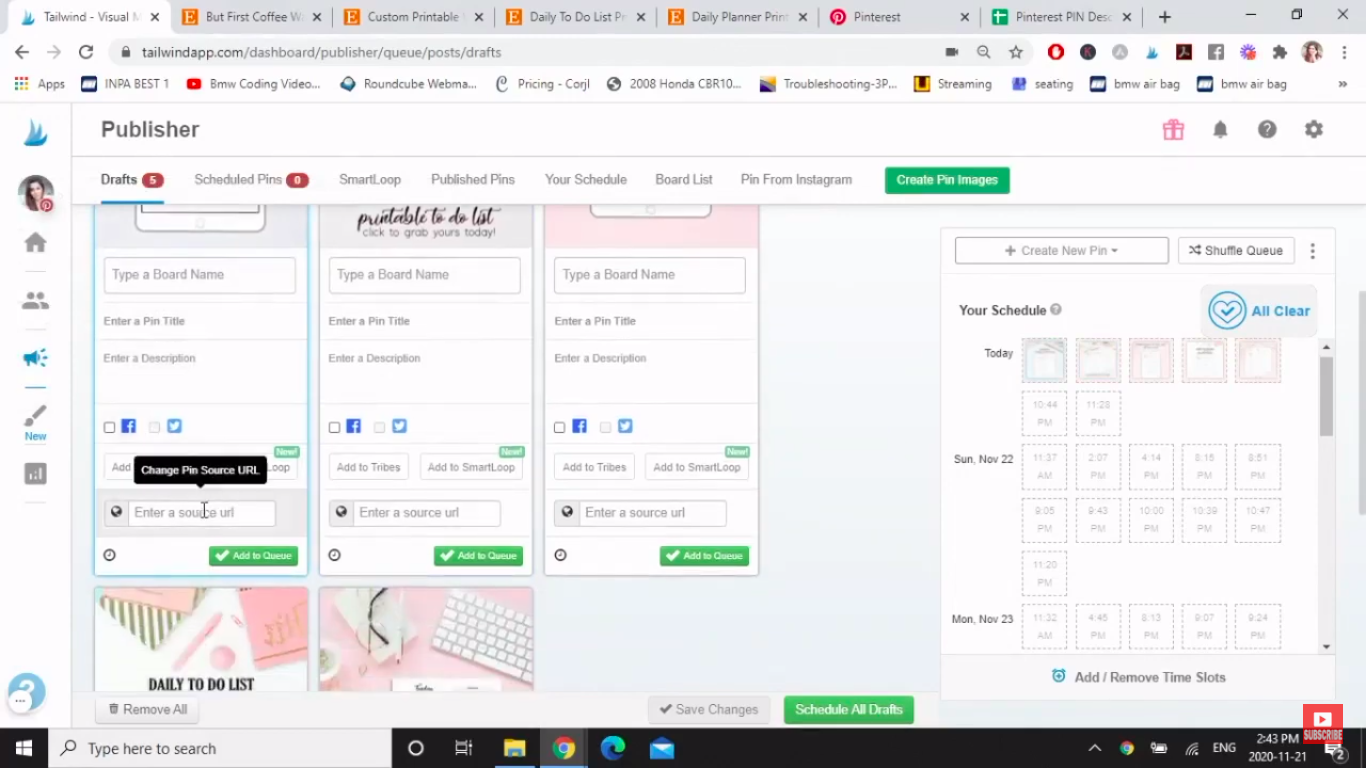Click the Create Pin Images button
Viewport: 1366px width, 768px height.
click(x=947, y=180)
